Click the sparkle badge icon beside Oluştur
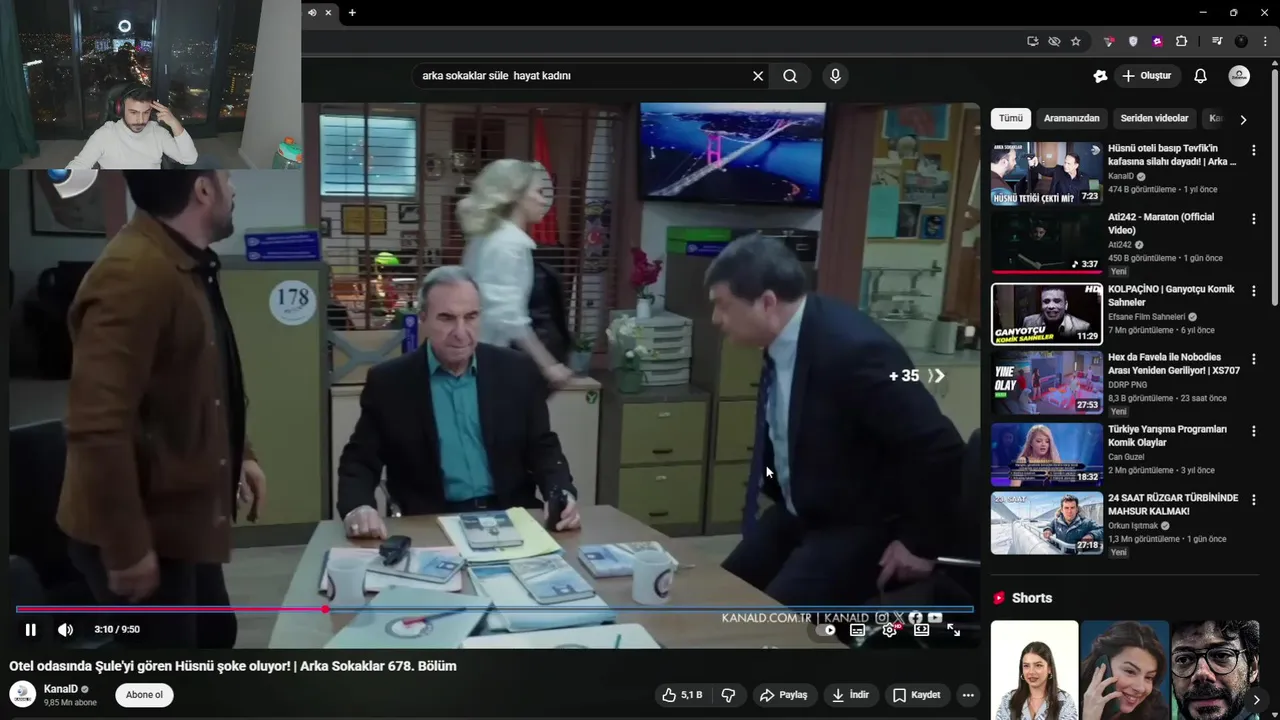 tap(1100, 76)
